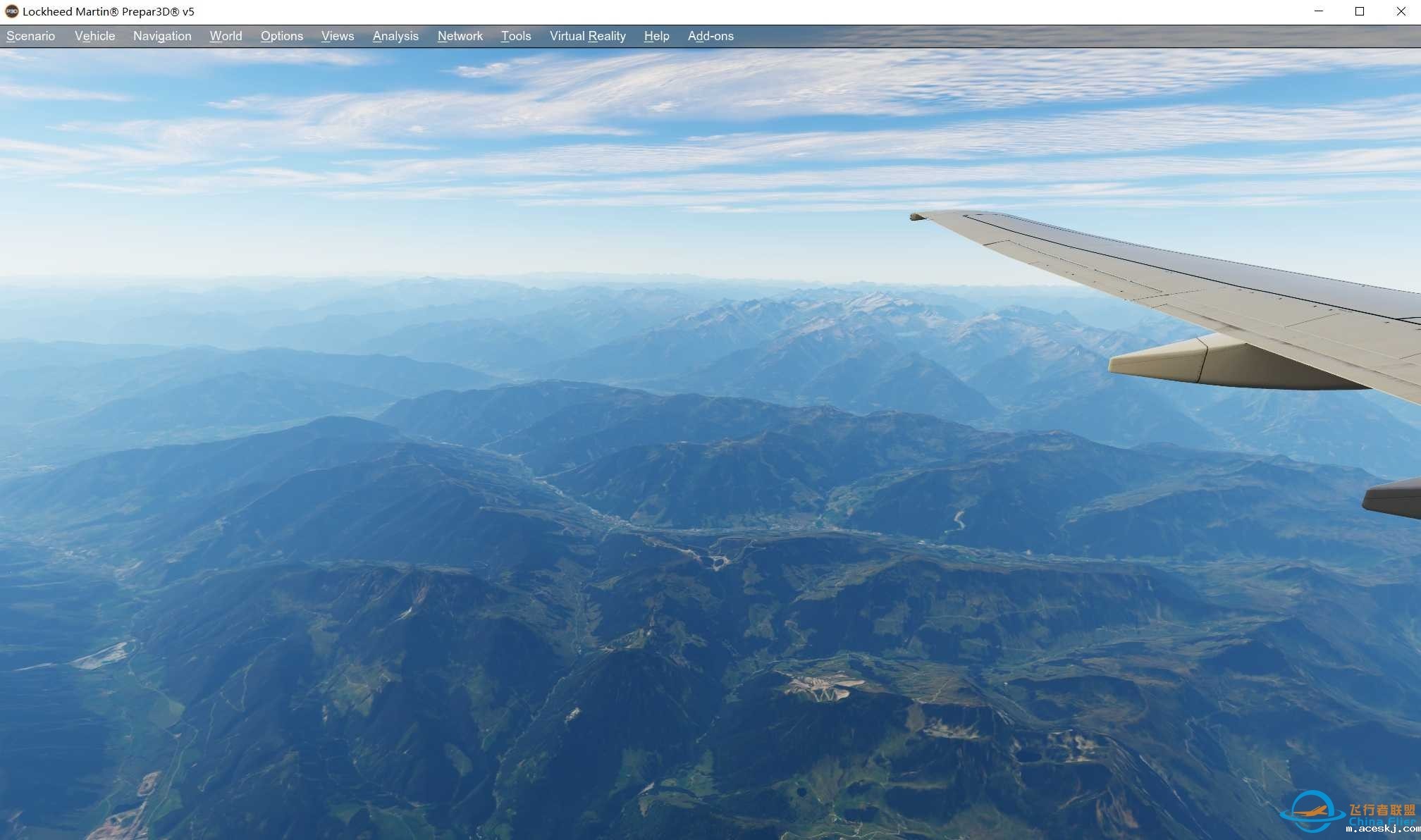Open the Add-ons menu

710,36
